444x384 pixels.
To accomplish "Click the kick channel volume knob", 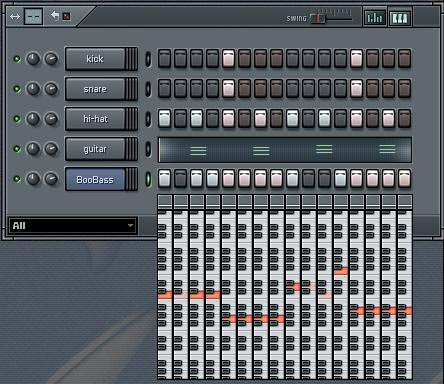I will (x=51, y=59).
